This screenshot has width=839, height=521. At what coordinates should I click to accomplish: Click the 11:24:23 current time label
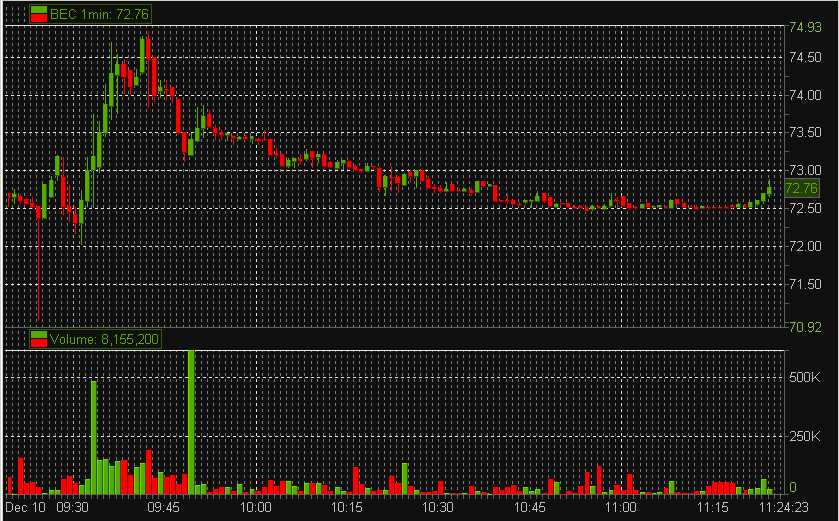[784, 507]
